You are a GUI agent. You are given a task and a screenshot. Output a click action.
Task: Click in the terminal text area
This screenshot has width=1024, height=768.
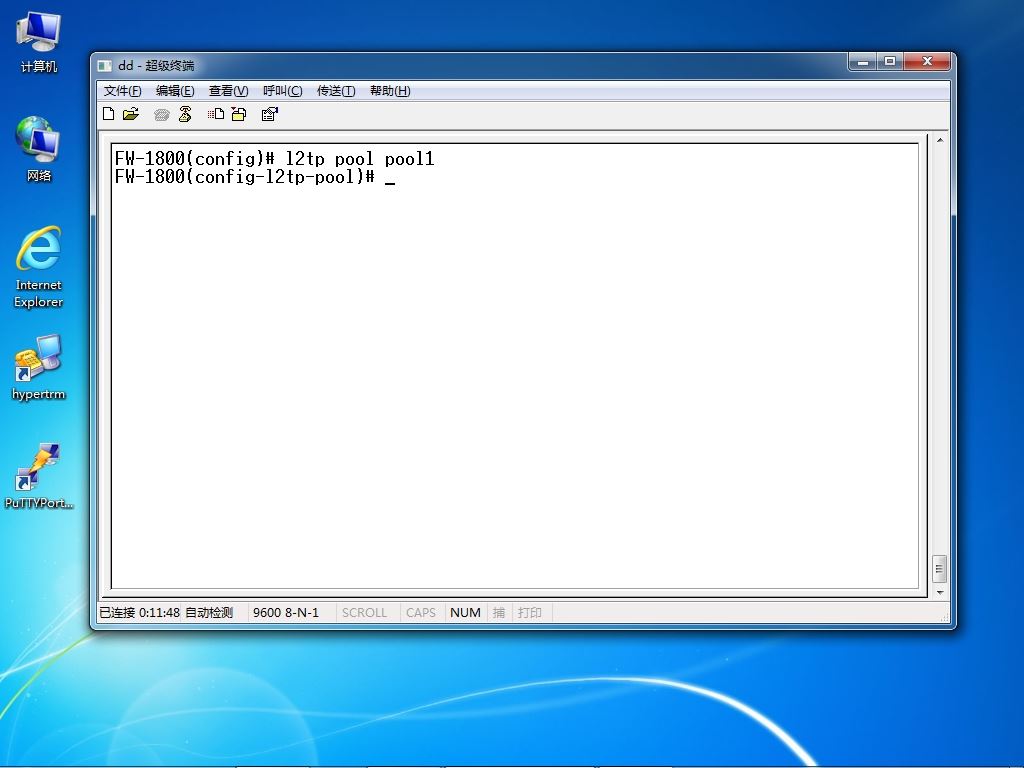[515, 366]
